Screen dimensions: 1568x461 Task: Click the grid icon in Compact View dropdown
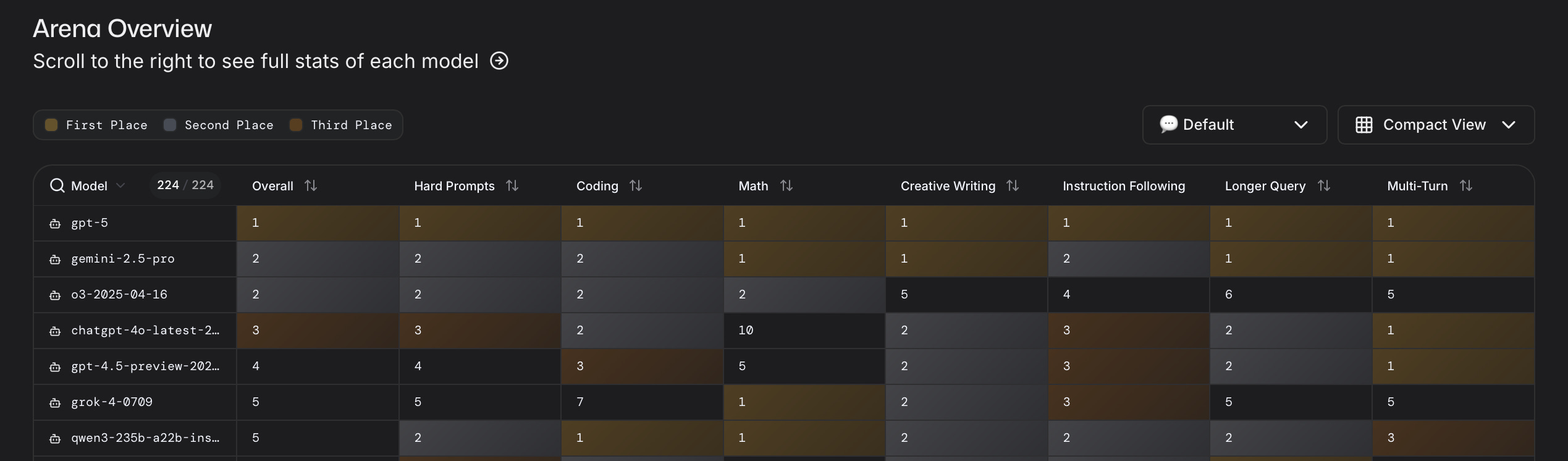coord(1364,125)
